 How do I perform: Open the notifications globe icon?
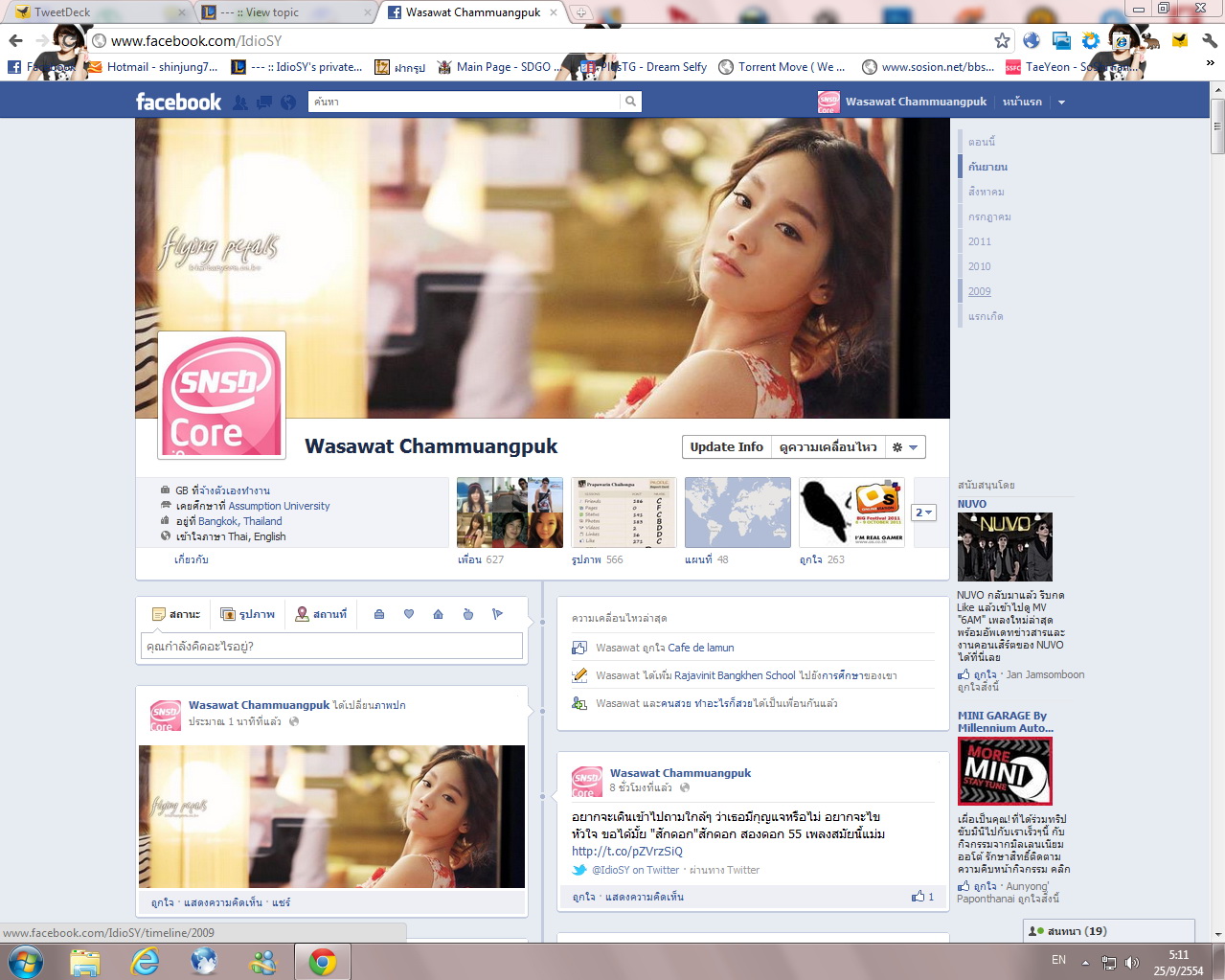[x=288, y=103]
